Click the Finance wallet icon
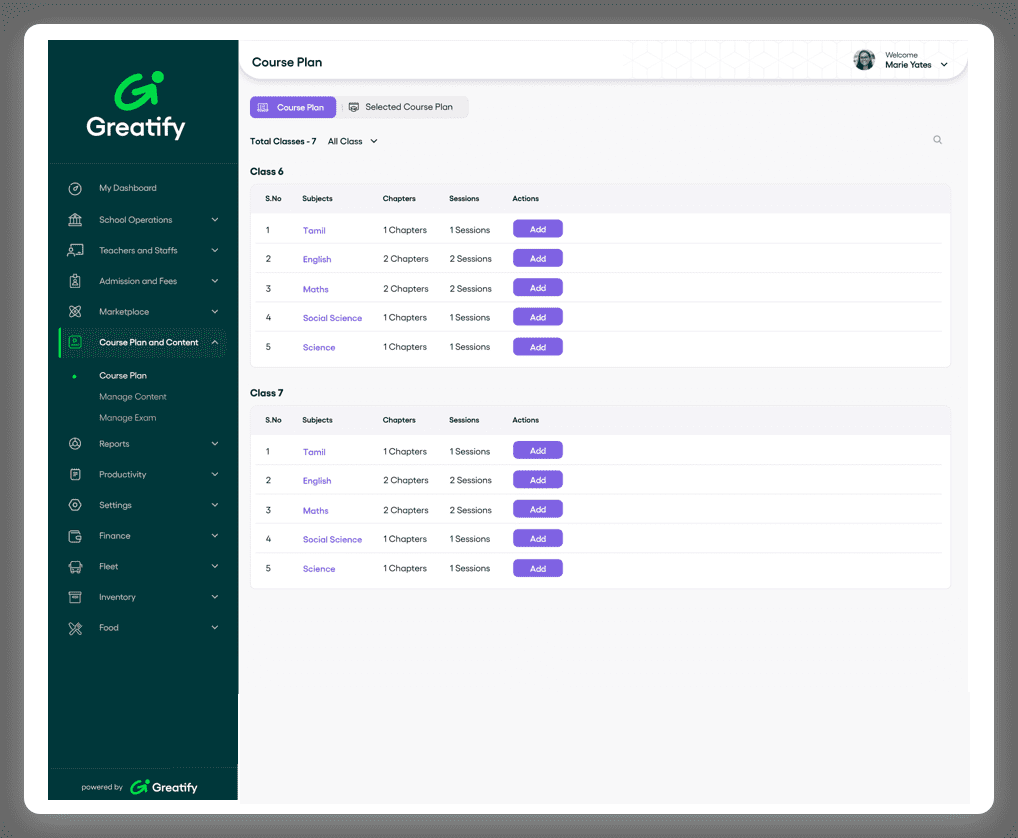This screenshot has width=1018, height=838. [x=75, y=536]
